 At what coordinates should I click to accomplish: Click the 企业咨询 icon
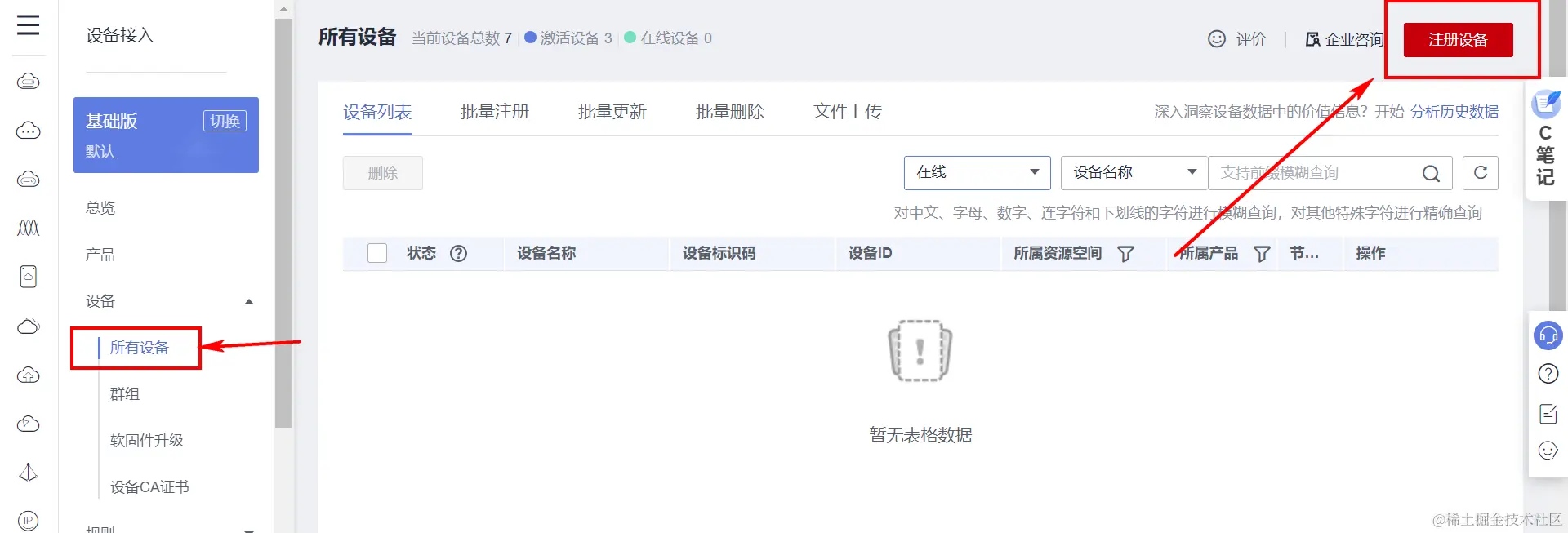tap(1312, 39)
